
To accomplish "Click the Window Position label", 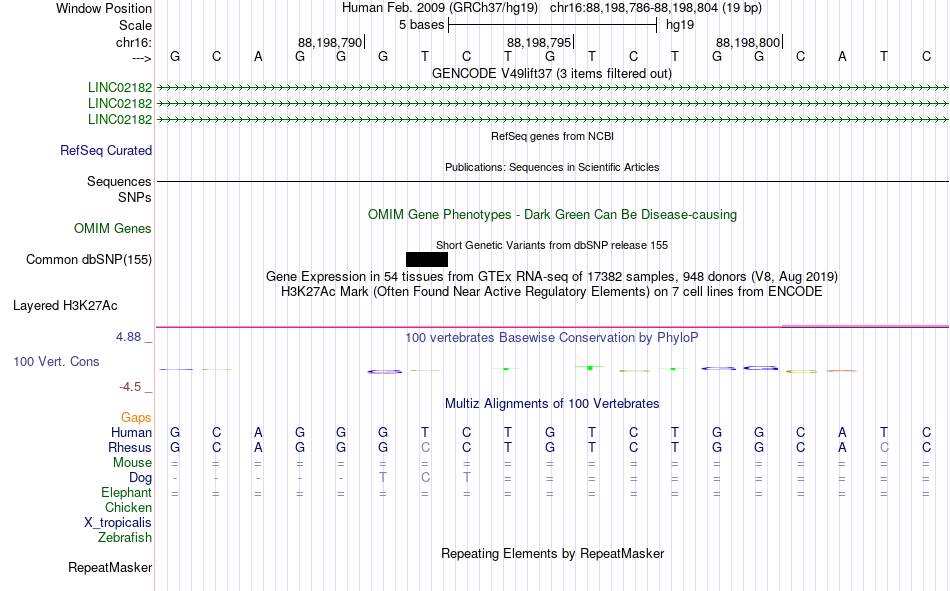I will (x=104, y=8).
